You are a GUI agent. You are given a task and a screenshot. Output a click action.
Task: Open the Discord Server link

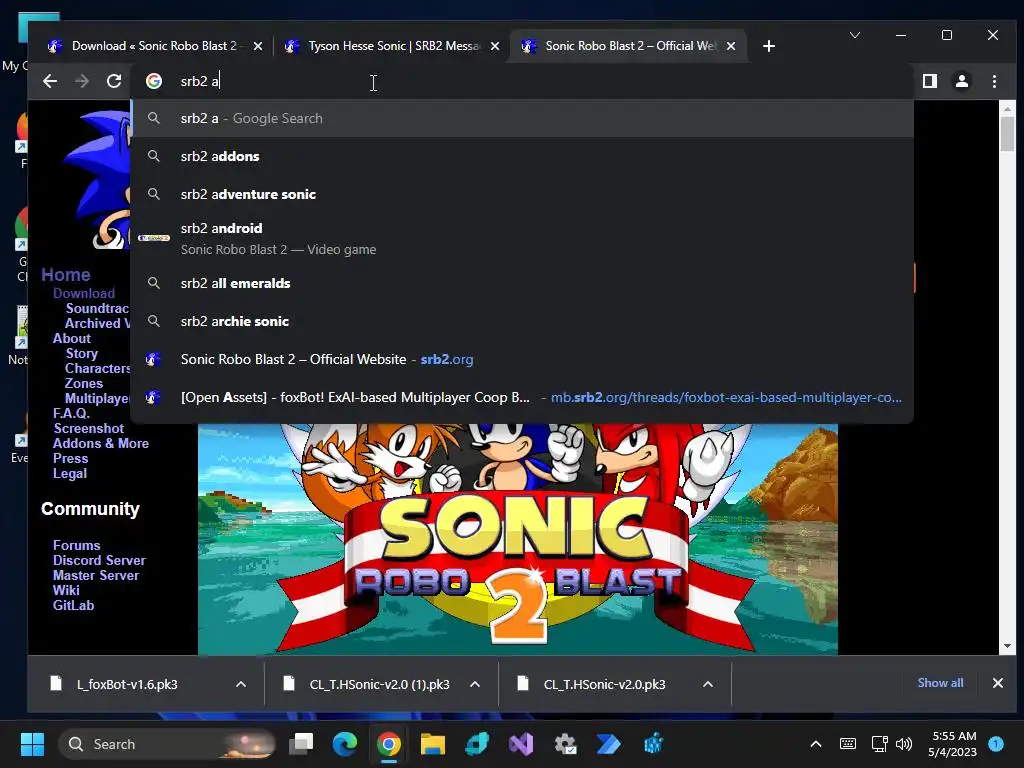click(x=99, y=560)
